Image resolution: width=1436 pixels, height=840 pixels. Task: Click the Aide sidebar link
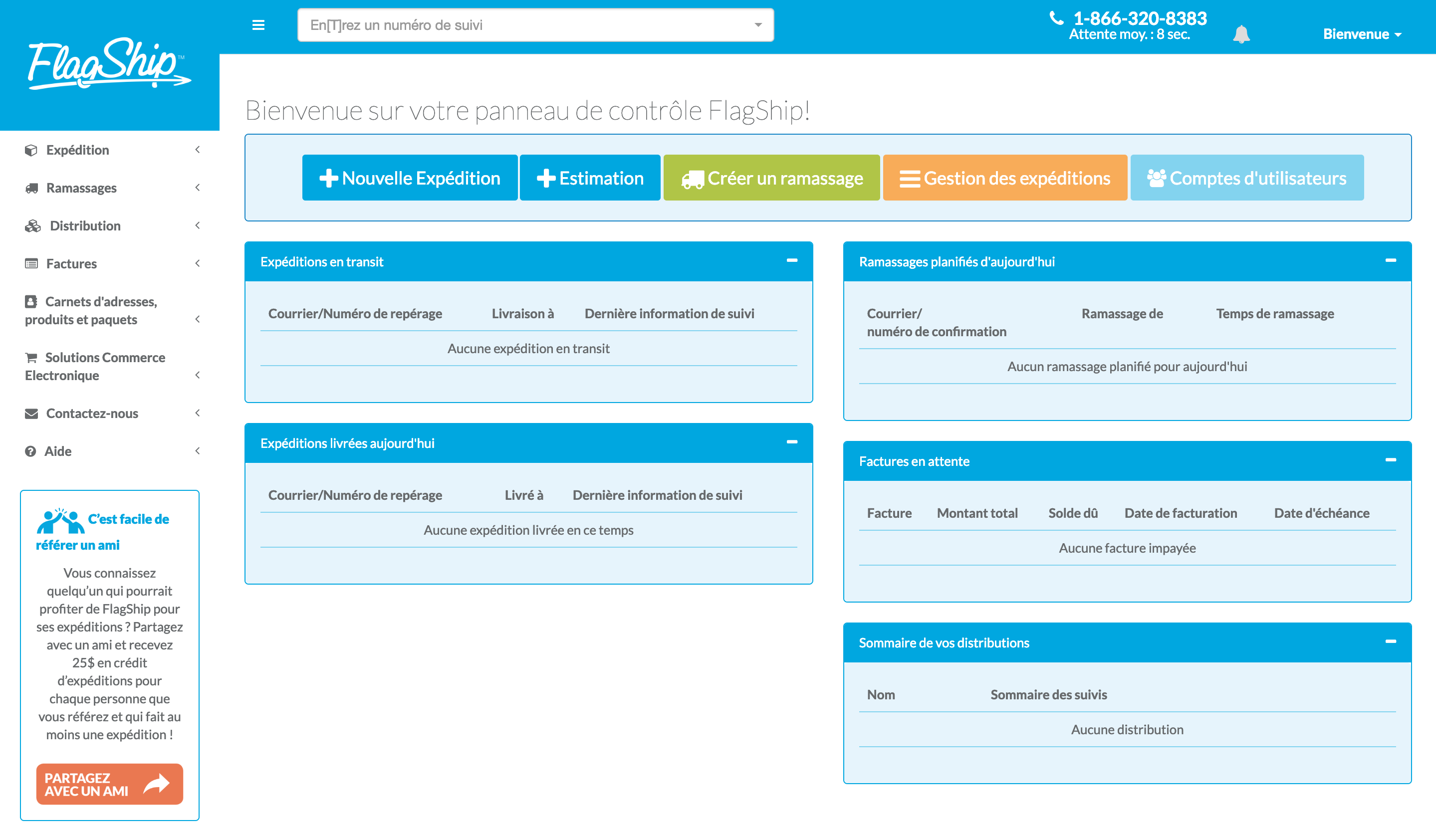pyautogui.click(x=59, y=450)
